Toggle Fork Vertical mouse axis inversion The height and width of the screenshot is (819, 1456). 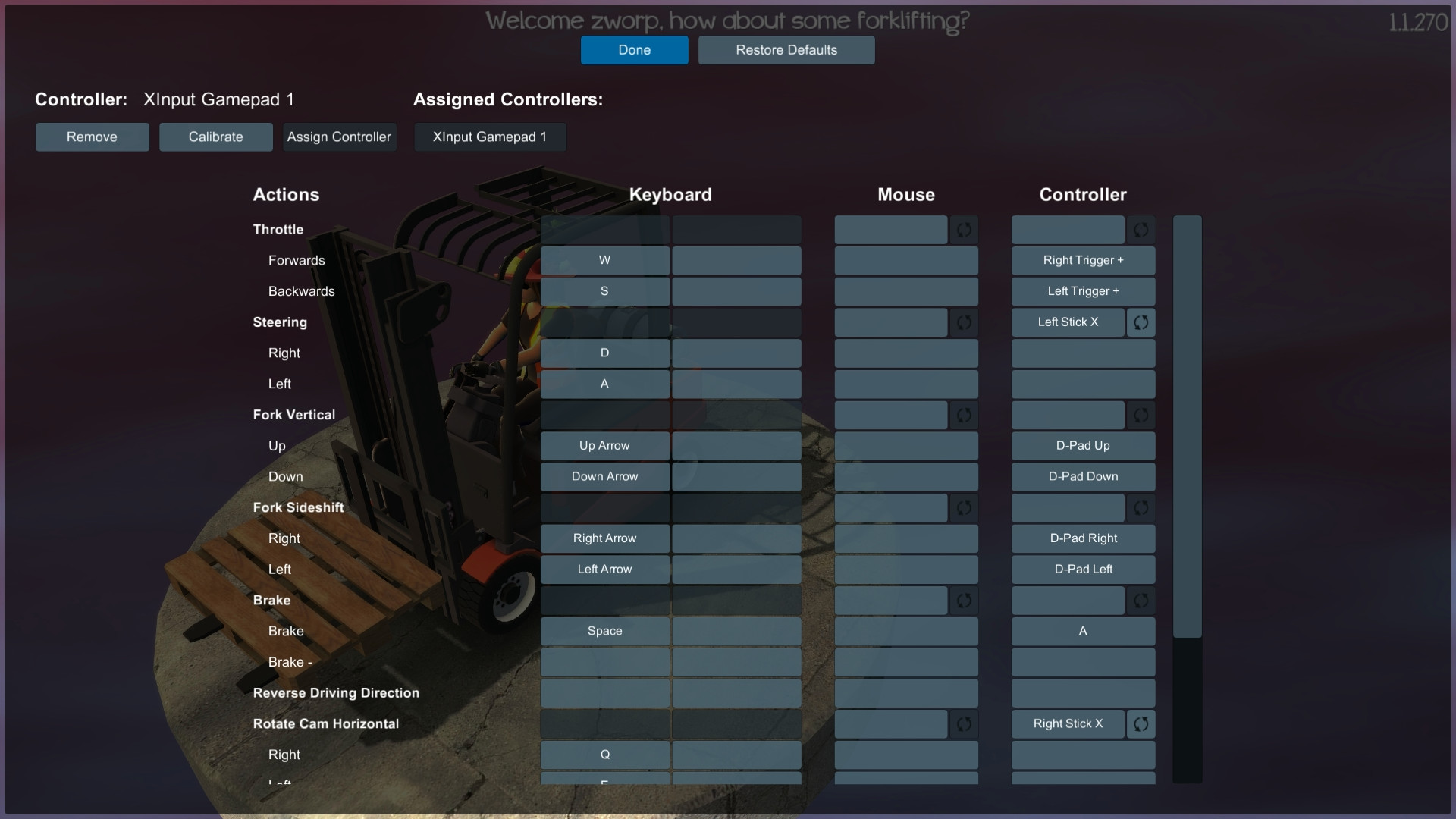tap(965, 415)
